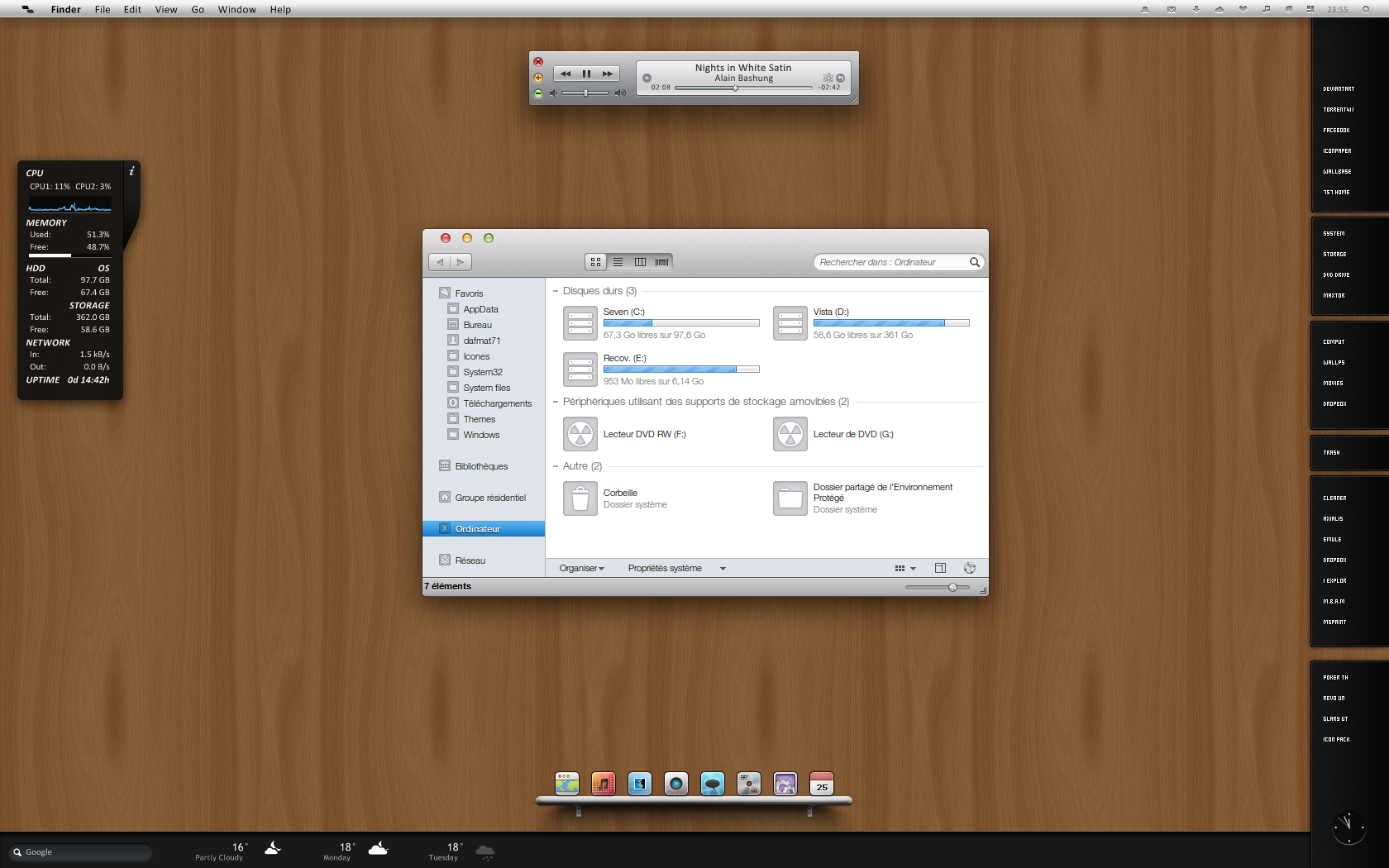
Task: Seek on the song progress bar
Action: point(743,88)
